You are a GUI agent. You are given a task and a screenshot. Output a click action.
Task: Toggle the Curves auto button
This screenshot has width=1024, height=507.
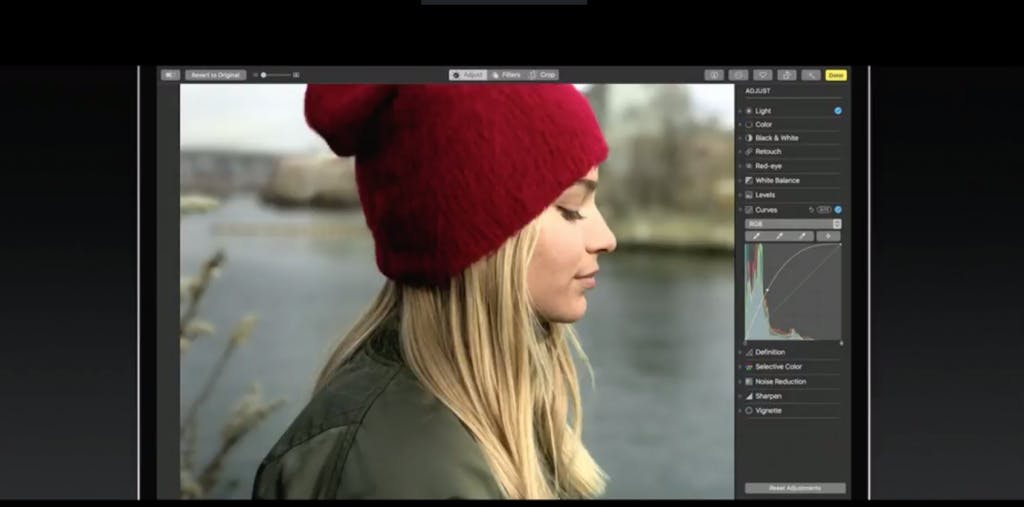824,210
